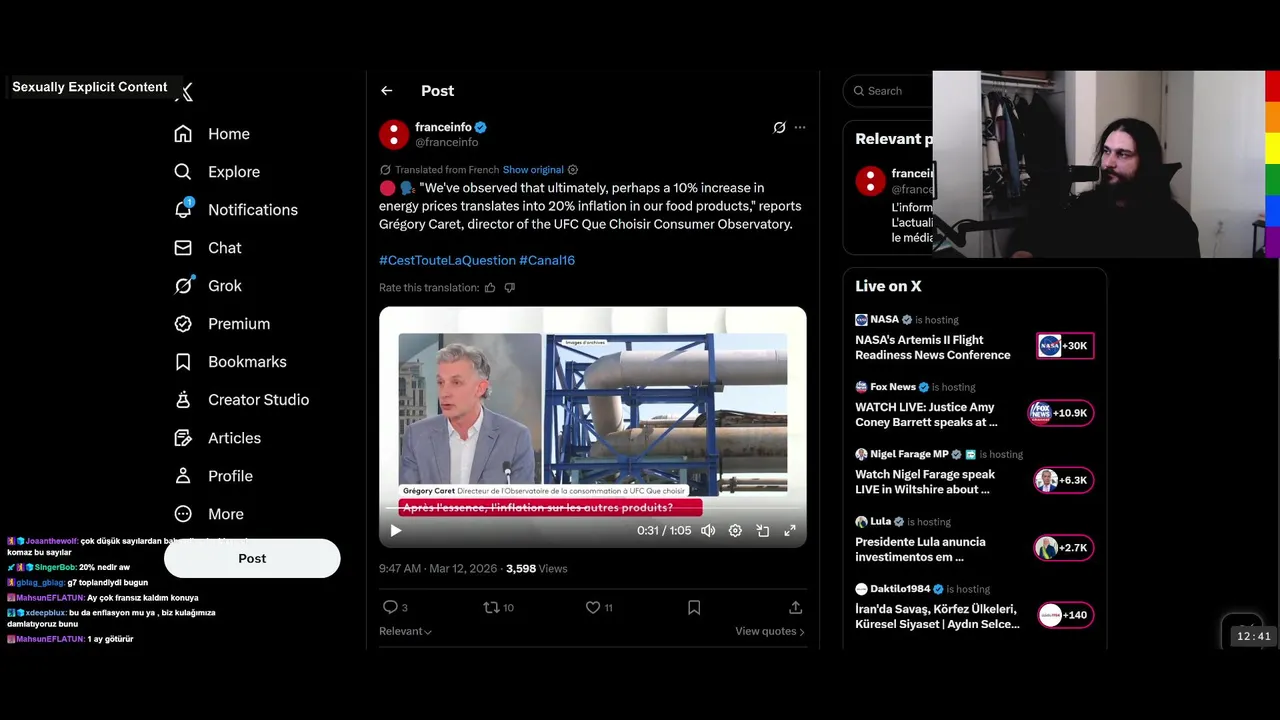Image resolution: width=1280 pixels, height=720 pixels.
Task: Go back with the arrow icon
Action: [387, 91]
